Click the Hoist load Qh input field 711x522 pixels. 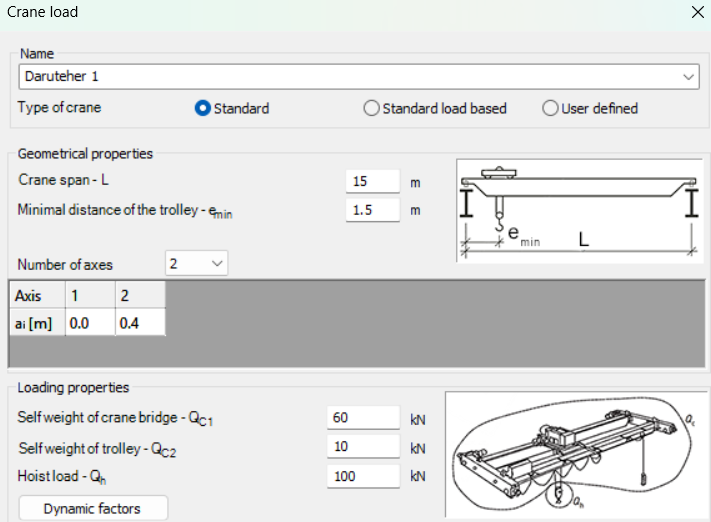[363, 476]
